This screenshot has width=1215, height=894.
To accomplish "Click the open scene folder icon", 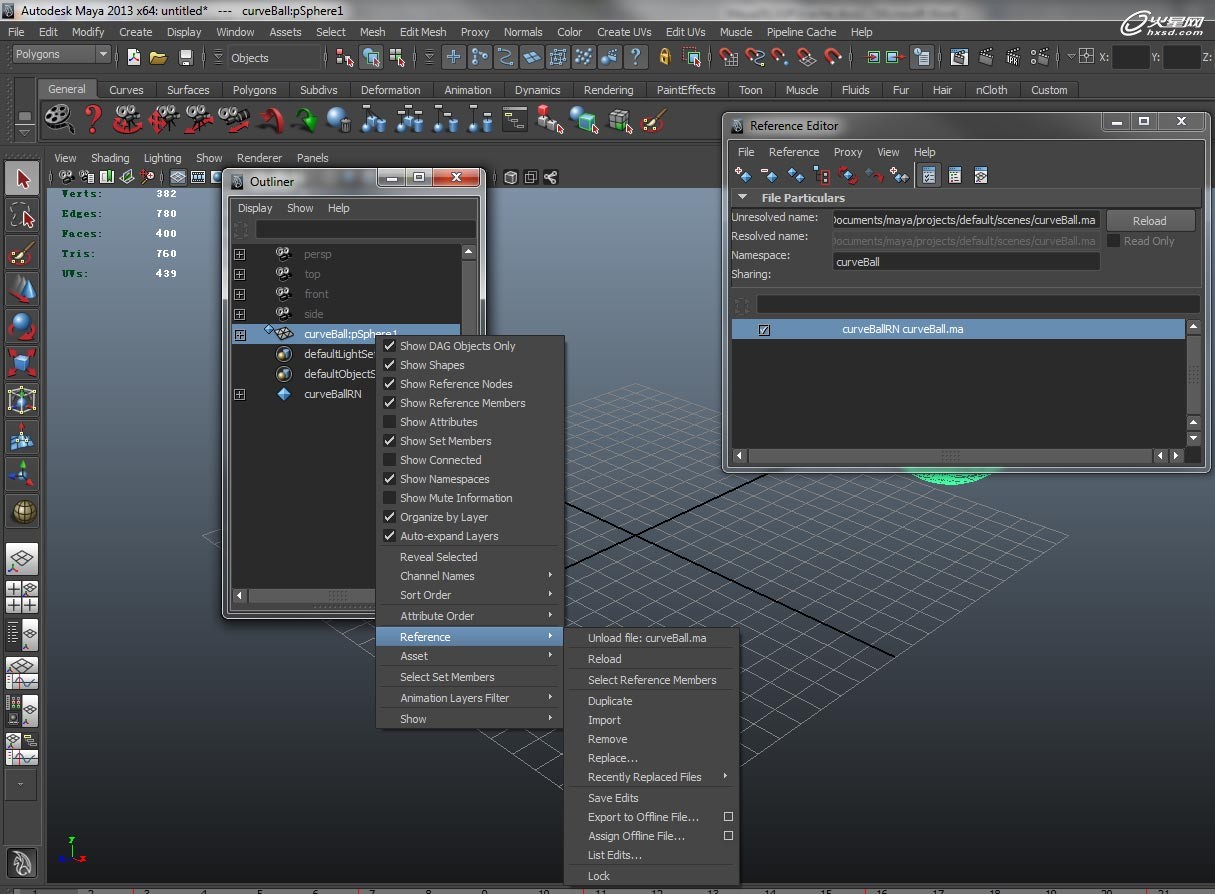I will 158,57.
